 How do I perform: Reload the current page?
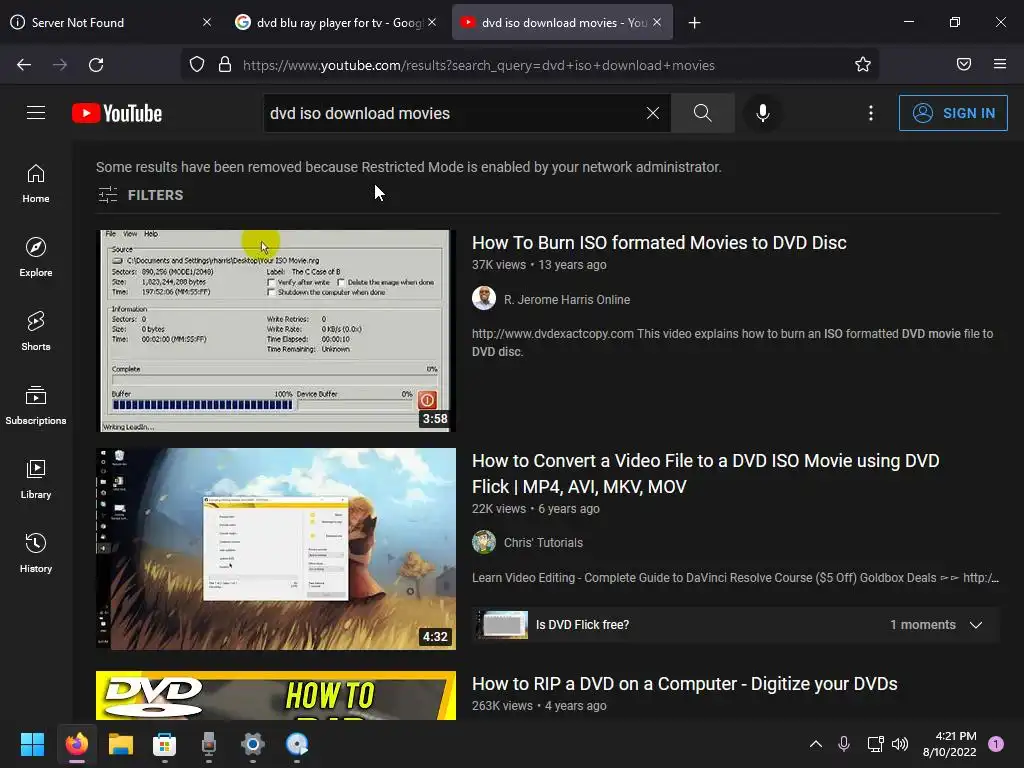click(x=96, y=65)
